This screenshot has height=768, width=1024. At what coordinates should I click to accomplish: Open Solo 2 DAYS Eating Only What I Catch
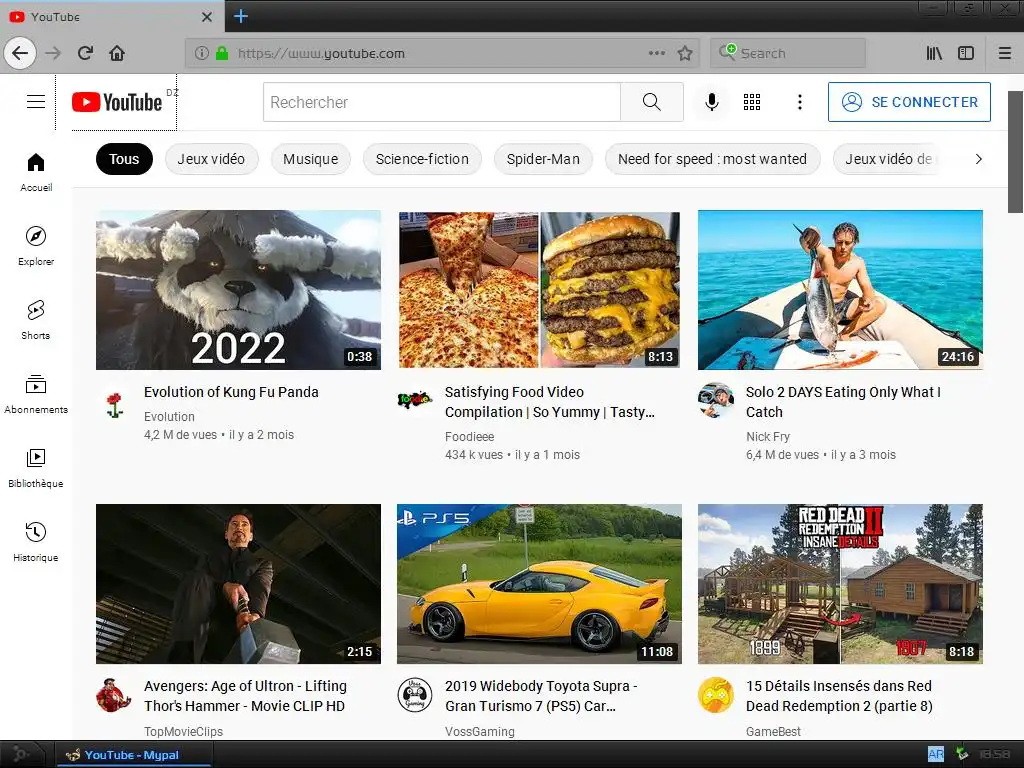(x=843, y=402)
